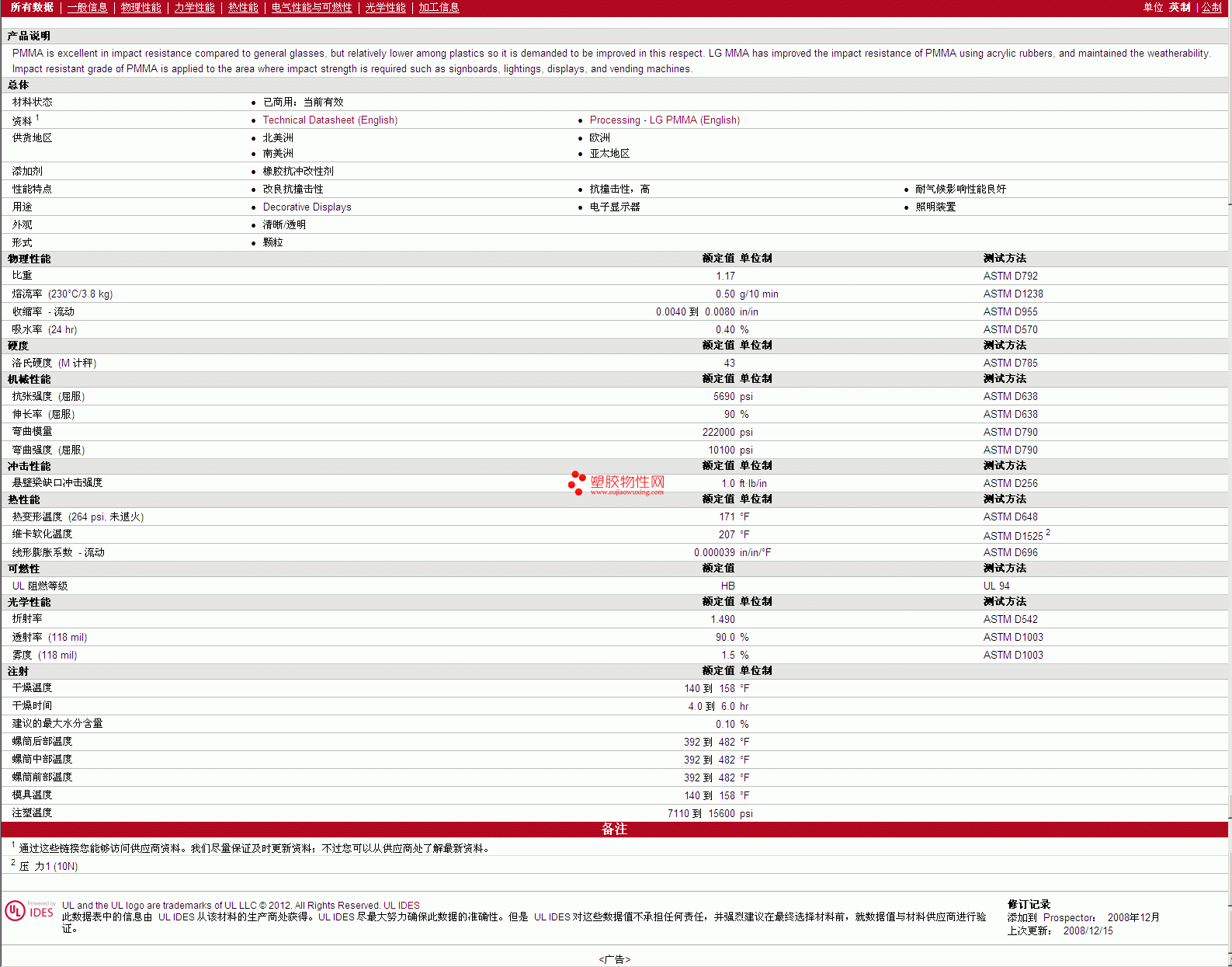Click the 悬壁梁缺口冲击强度 row label

[57, 483]
